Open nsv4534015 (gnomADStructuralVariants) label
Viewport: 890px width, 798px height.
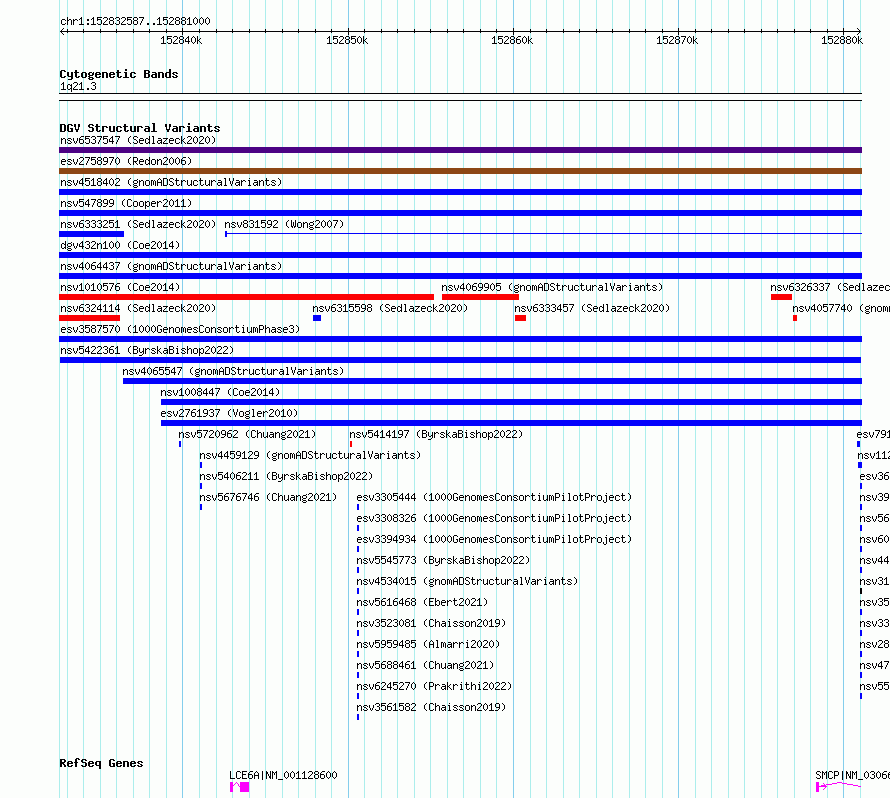coord(467,581)
